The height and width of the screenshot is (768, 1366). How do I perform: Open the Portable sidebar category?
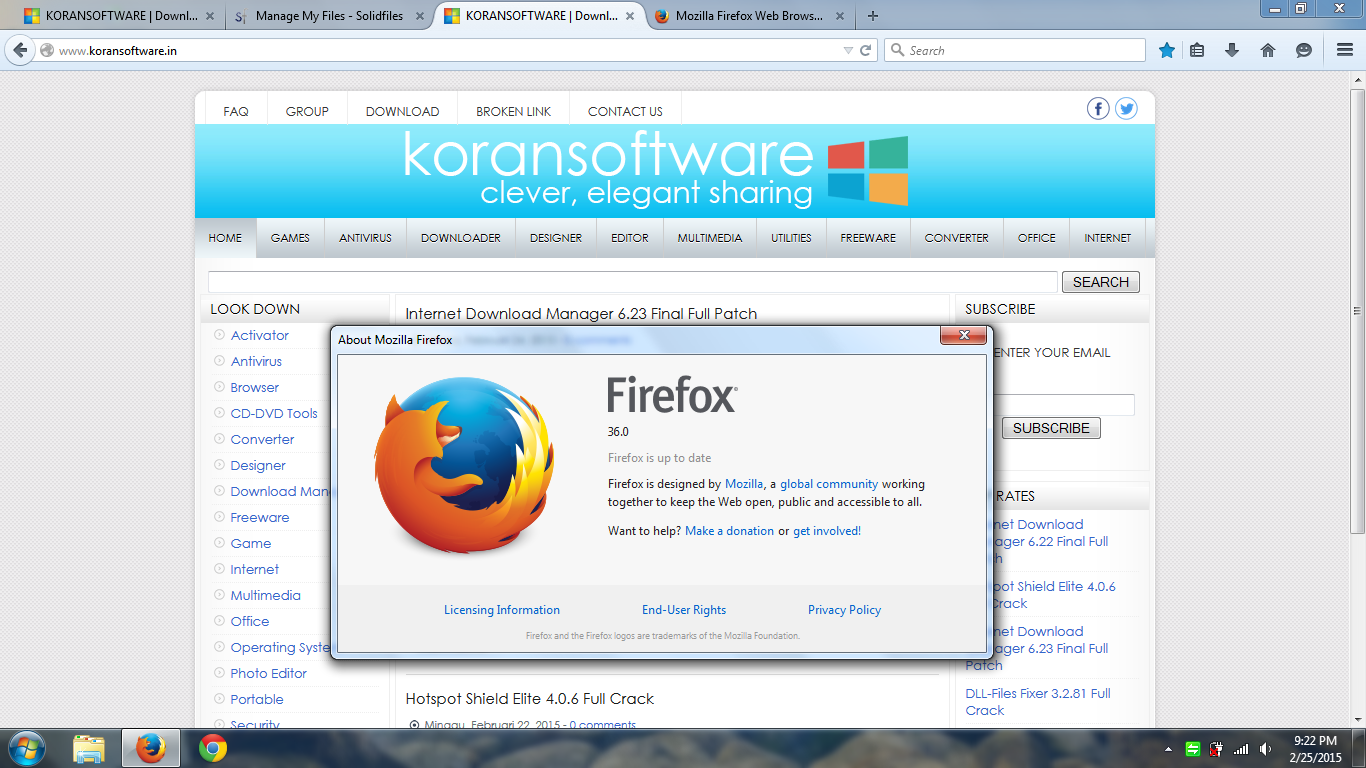click(x=257, y=699)
